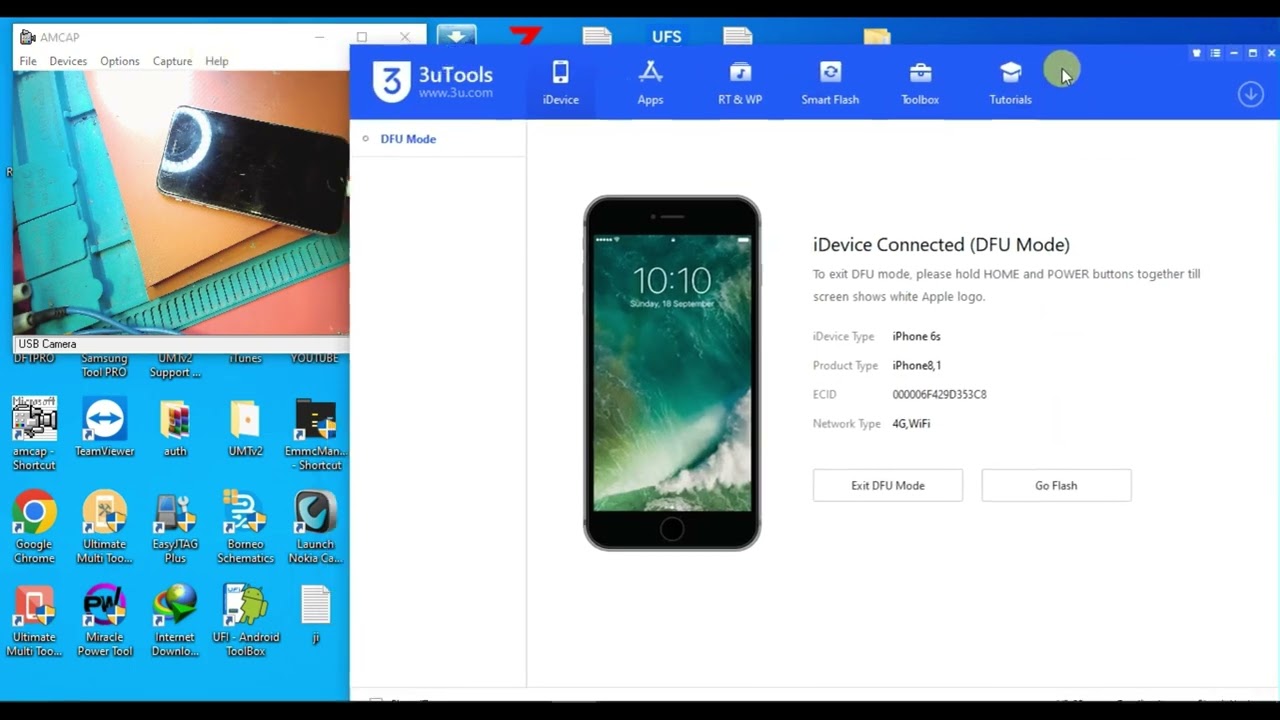Select the UFS desktop icon behind 3uTools
The height and width of the screenshot is (720, 1280).
pos(666,36)
